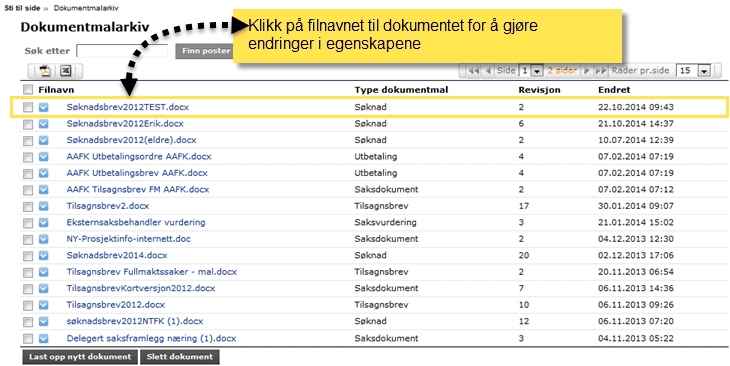Go to first page arrow icon
The height and width of the screenshot is (366, 730).
coord(474,71)
